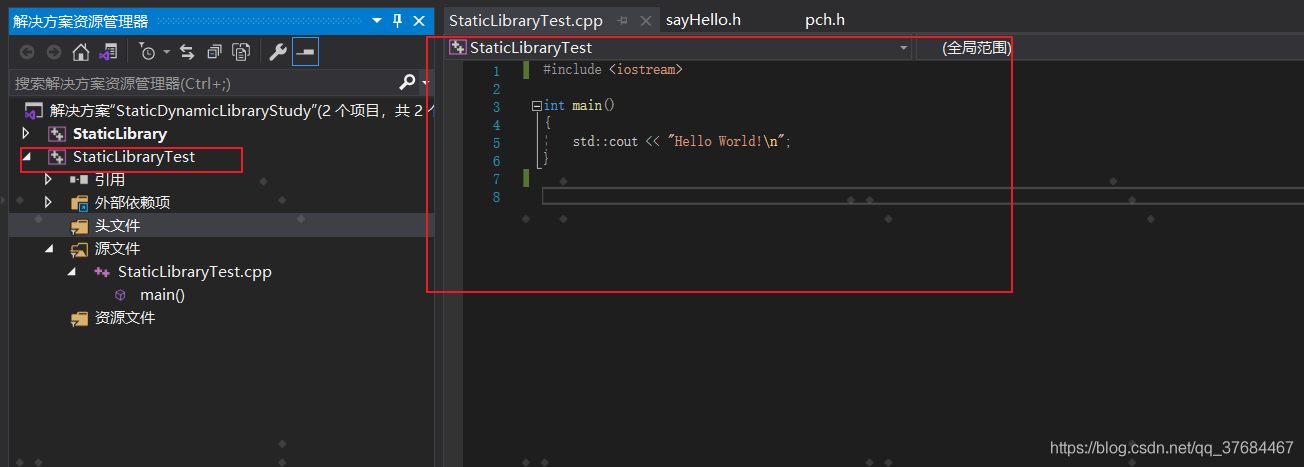Switch to the pch.h tab

(x=825, y=20)
